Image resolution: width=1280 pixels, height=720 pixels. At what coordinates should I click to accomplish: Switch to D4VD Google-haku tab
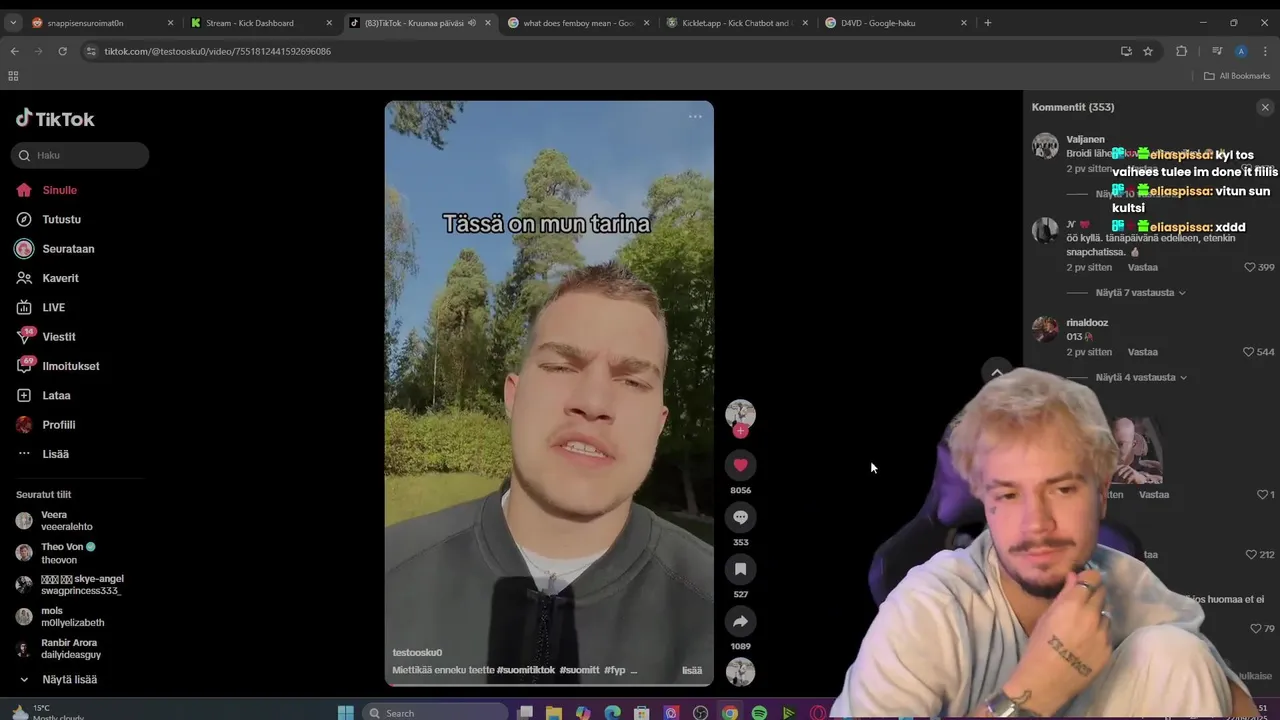(894, 23)
